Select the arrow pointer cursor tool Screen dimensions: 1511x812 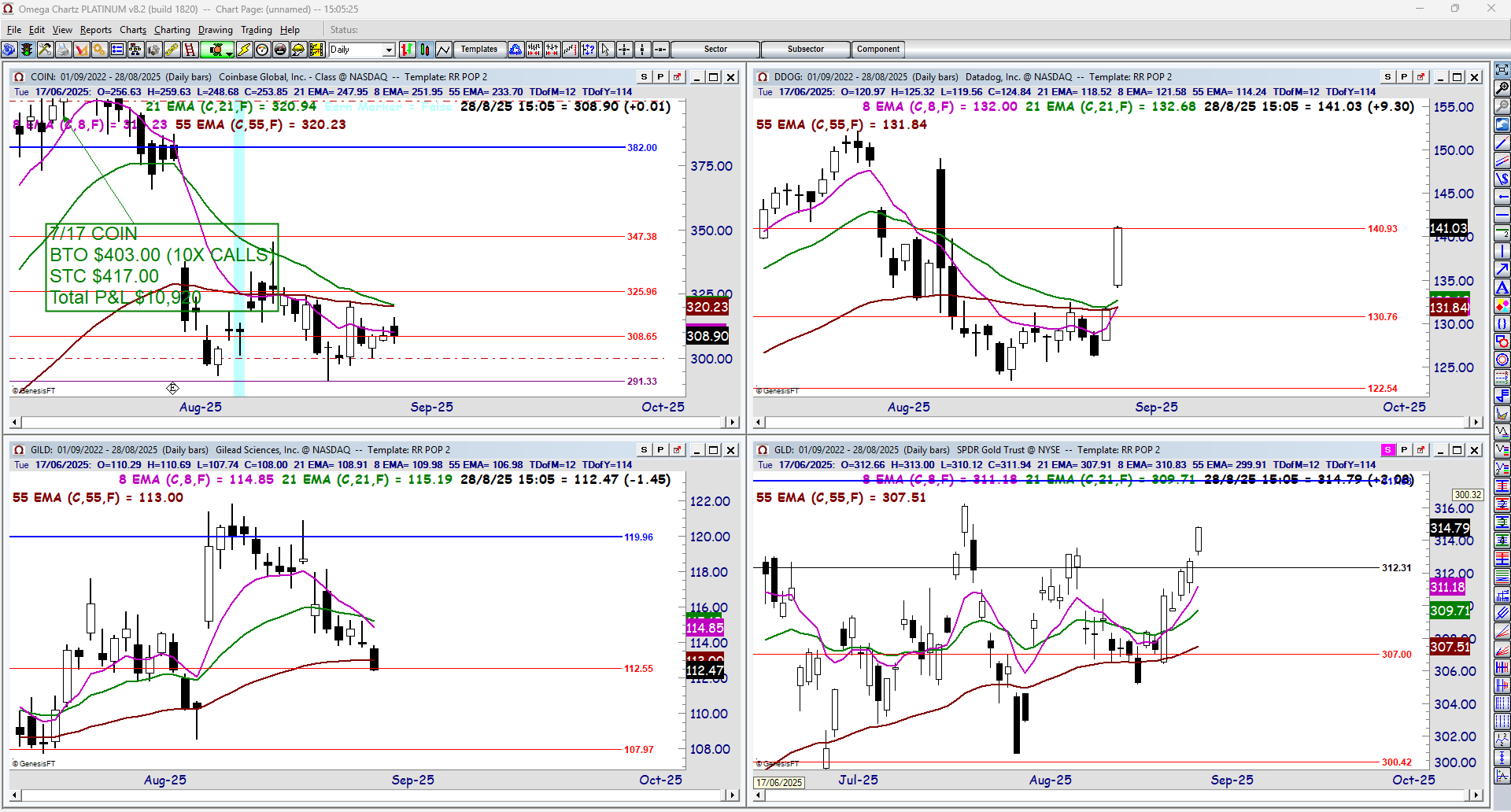click(x=606, y=50)
